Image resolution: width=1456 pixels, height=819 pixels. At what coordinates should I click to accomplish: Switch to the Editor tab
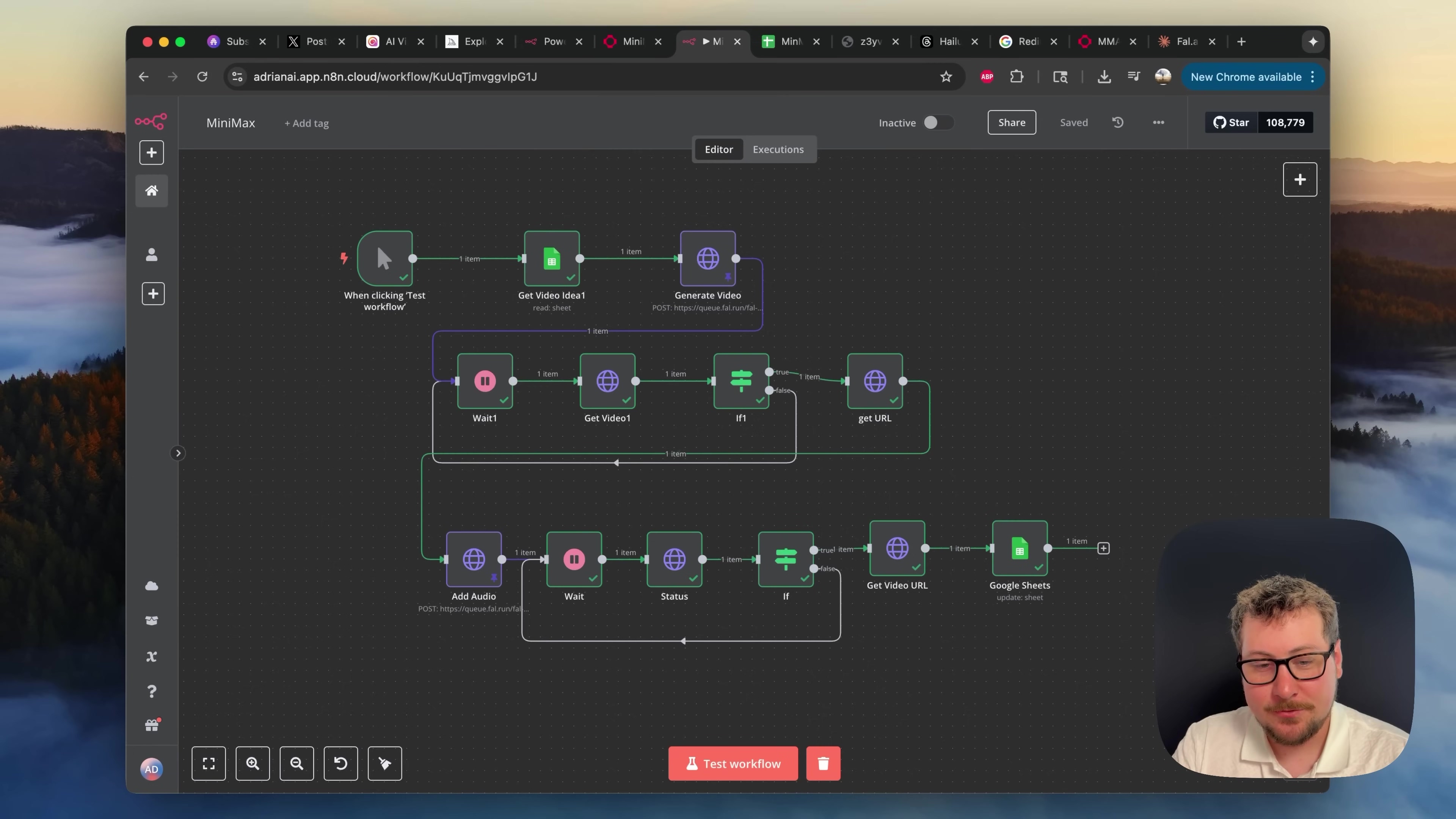click(x=719, y=149)
